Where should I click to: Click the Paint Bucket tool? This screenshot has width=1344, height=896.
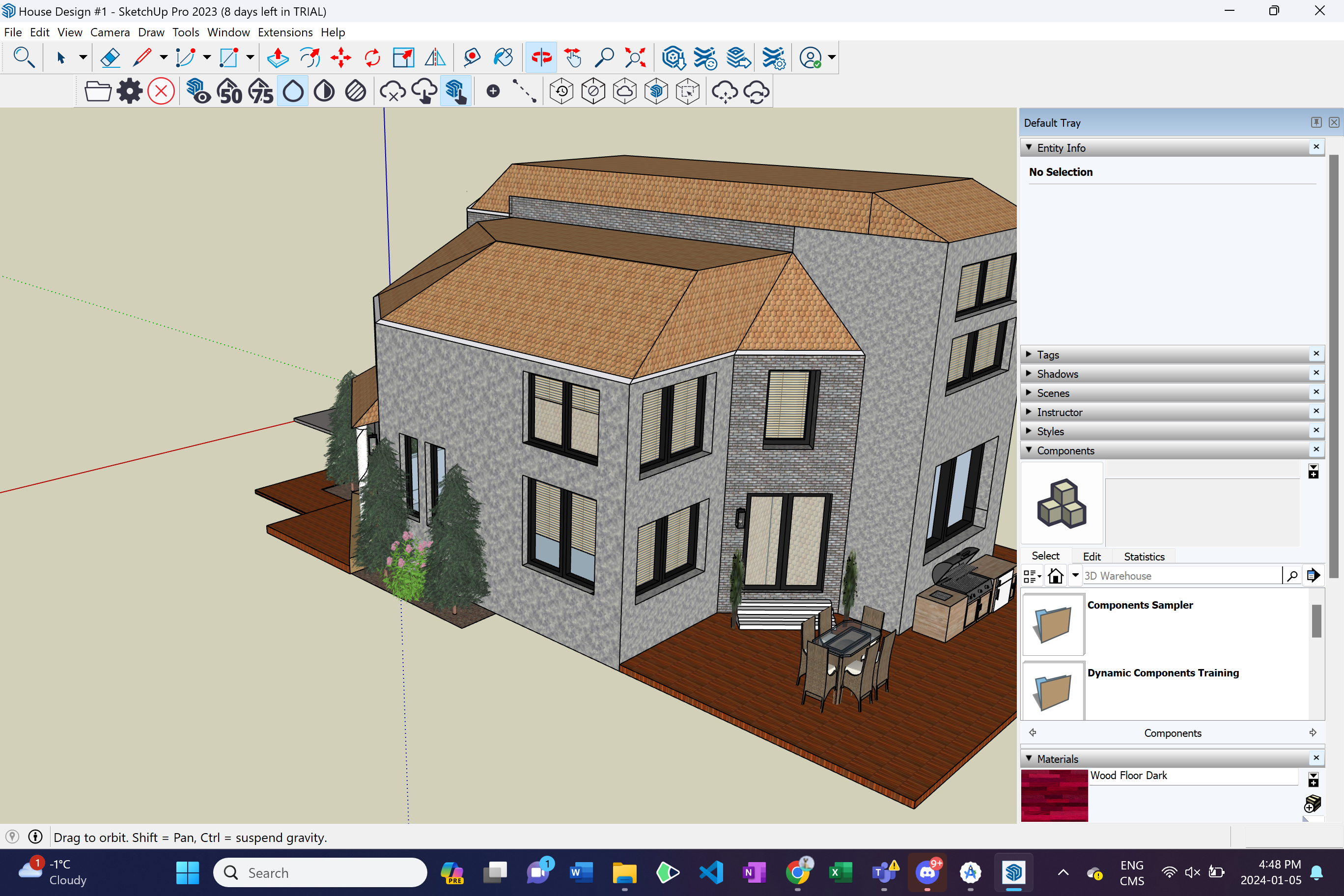(503, 57)
